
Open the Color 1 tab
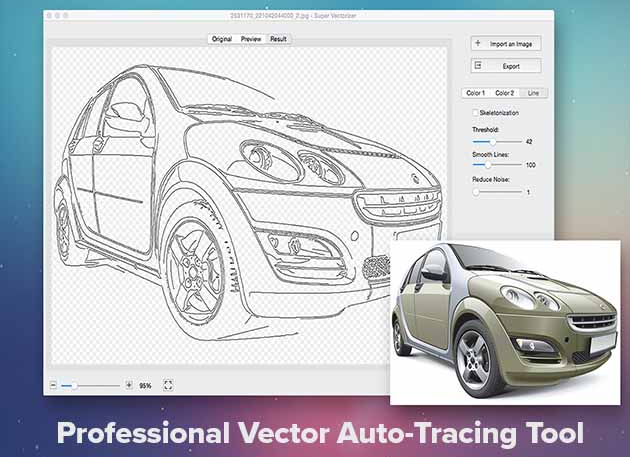click(x=476, y=93)
